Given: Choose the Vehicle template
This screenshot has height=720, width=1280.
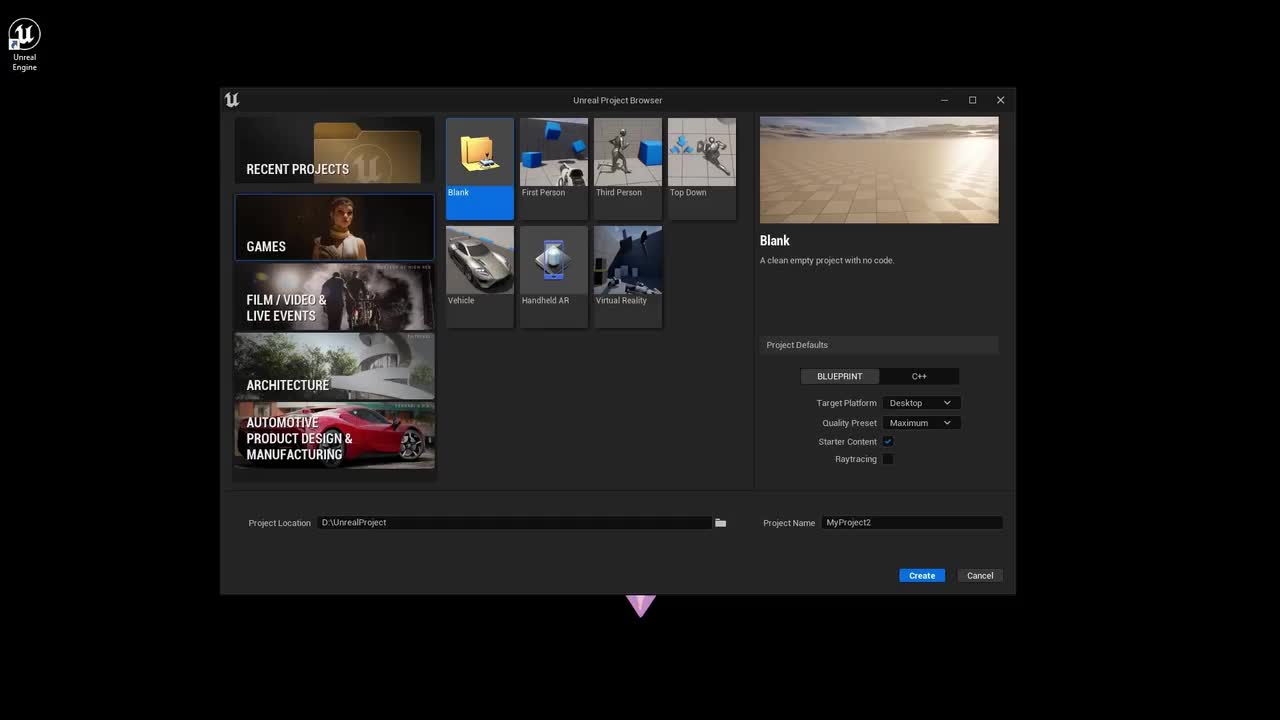Looking at the screenshot, I should pos(480,276).
